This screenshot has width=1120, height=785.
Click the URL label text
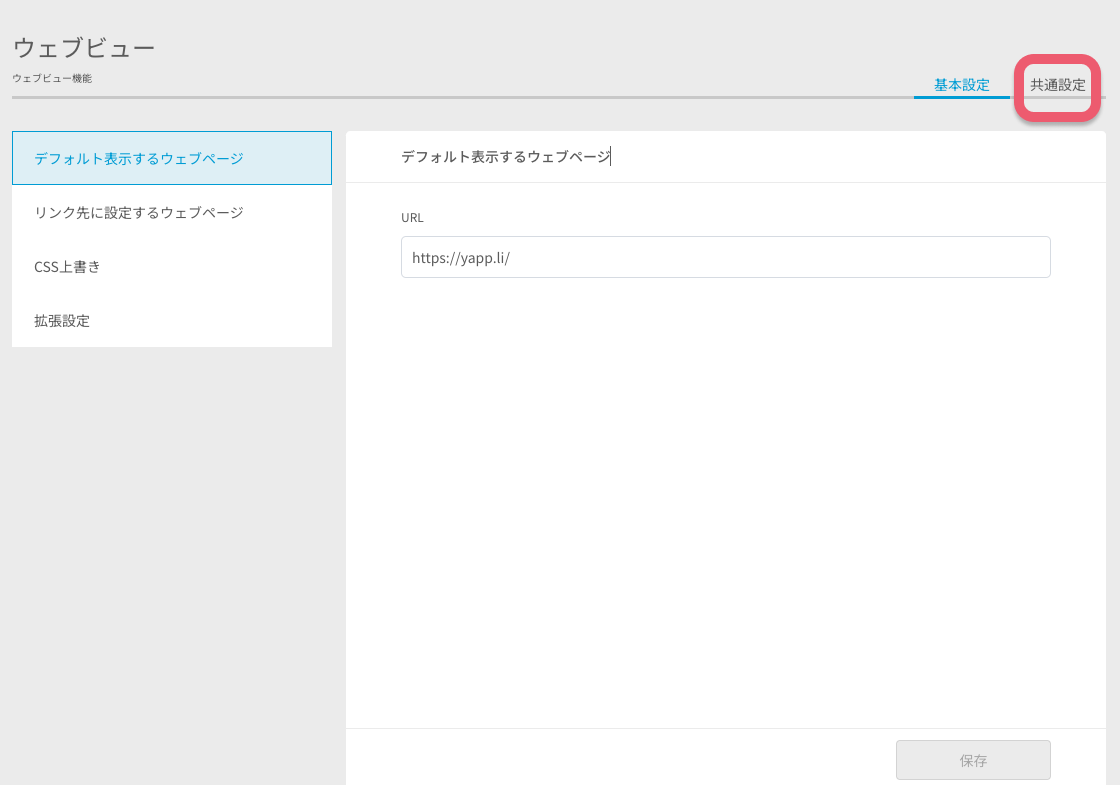tap(412, 217)
